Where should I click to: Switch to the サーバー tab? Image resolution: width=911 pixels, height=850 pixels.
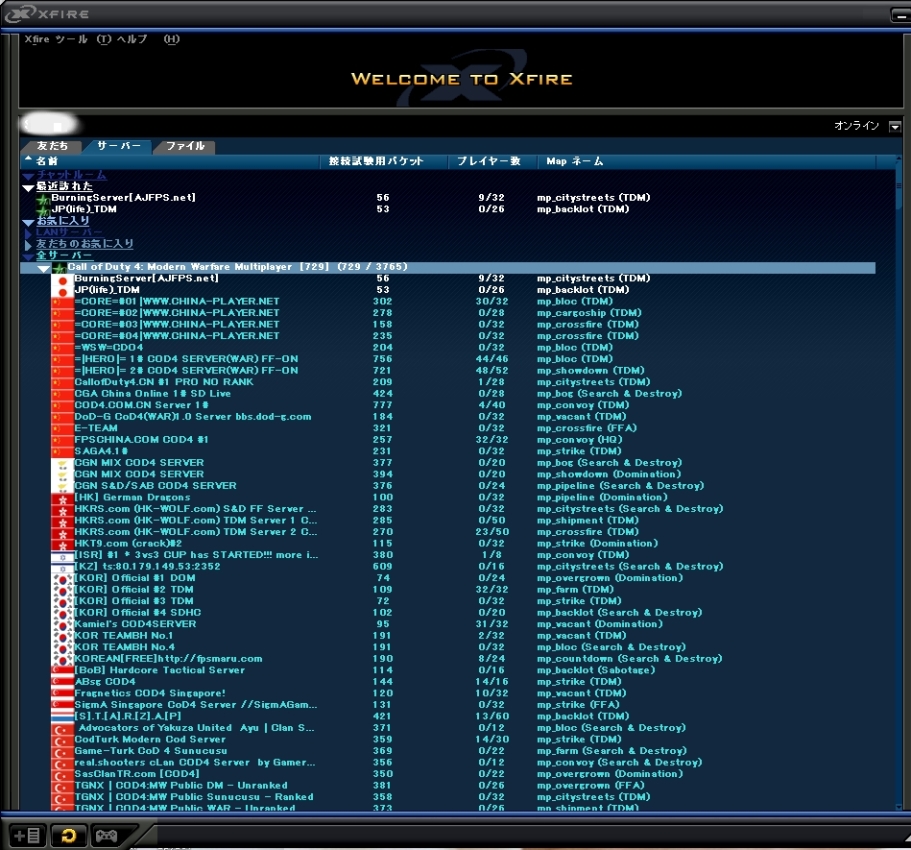(x=119, y=146)
